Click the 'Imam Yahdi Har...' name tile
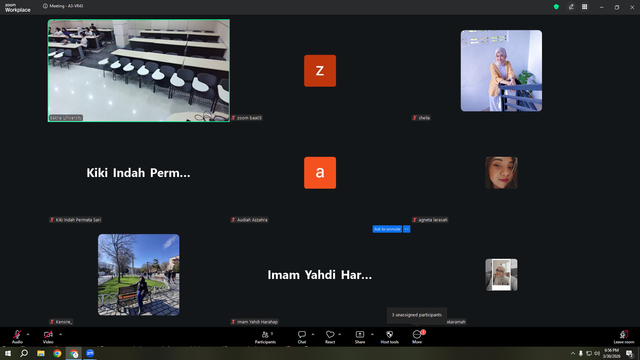 320,275
